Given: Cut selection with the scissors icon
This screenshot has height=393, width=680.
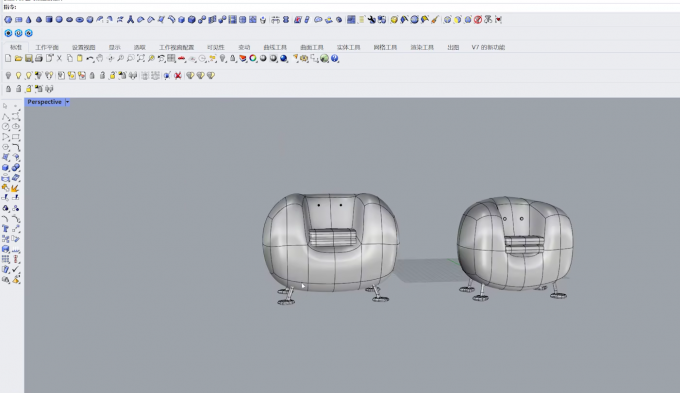Looking at the screenshot, I should (x=59, y=58).
